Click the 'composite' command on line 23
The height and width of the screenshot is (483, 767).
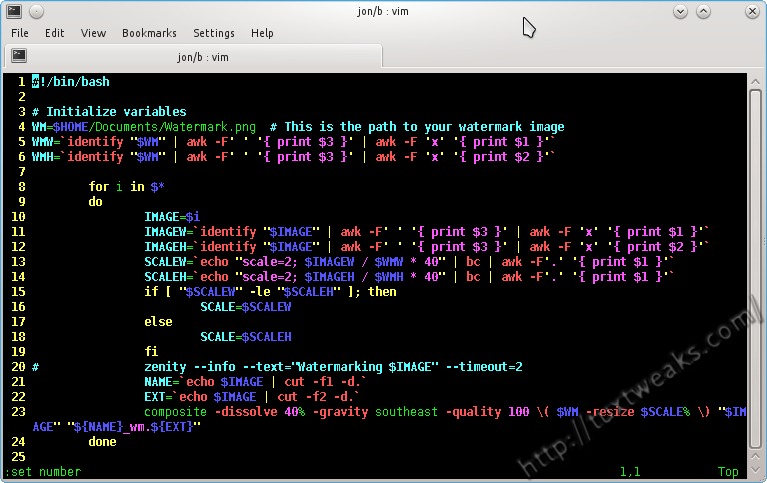point(176,412)
